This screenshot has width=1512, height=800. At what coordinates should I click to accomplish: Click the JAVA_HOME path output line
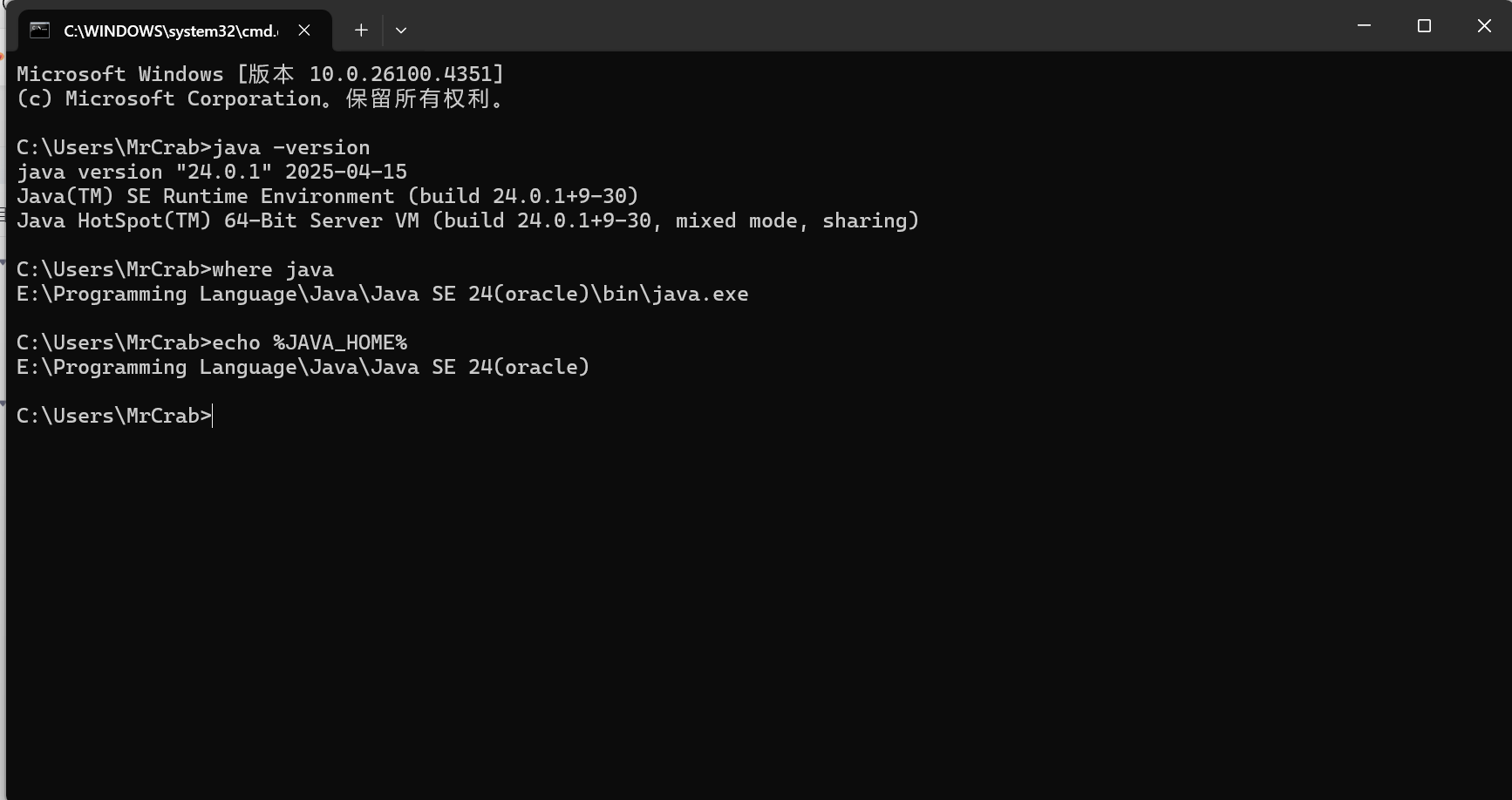(301, 367)
